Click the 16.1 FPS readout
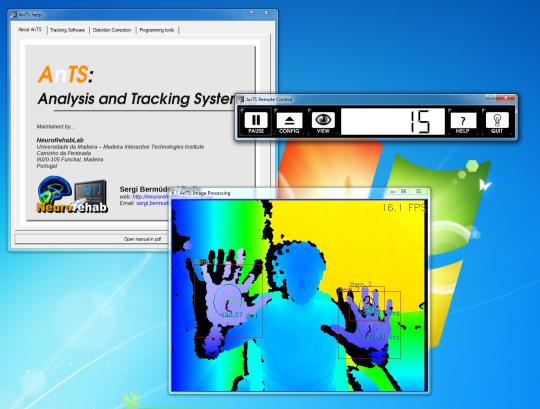 pos(404,208)
